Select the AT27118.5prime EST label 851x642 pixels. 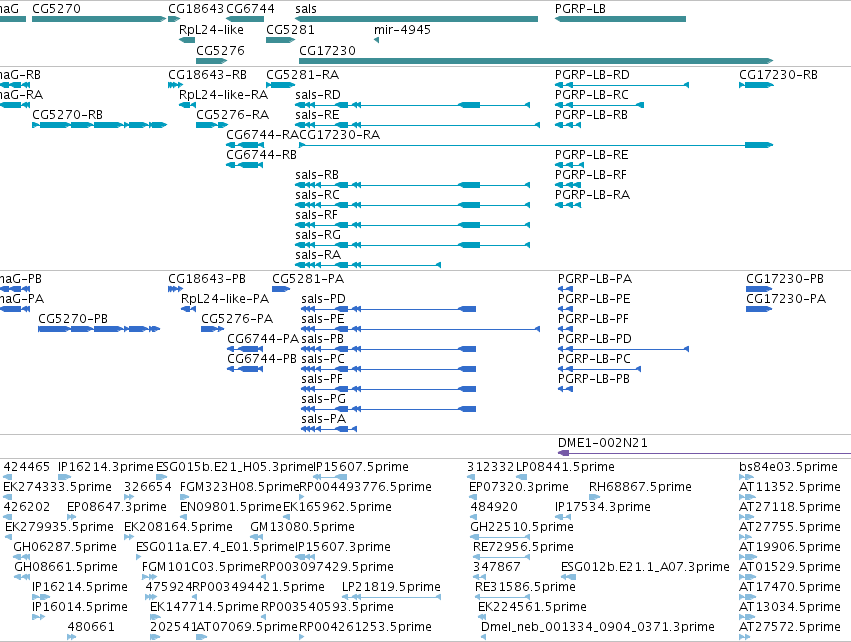pos(790,507)
